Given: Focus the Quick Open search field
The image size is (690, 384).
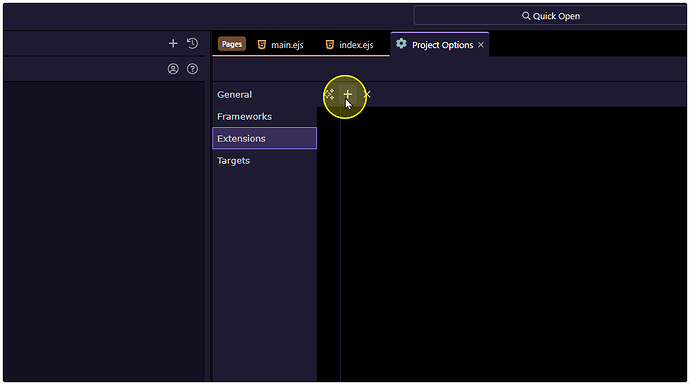Looking at the screenshot, I should (550, 16).
